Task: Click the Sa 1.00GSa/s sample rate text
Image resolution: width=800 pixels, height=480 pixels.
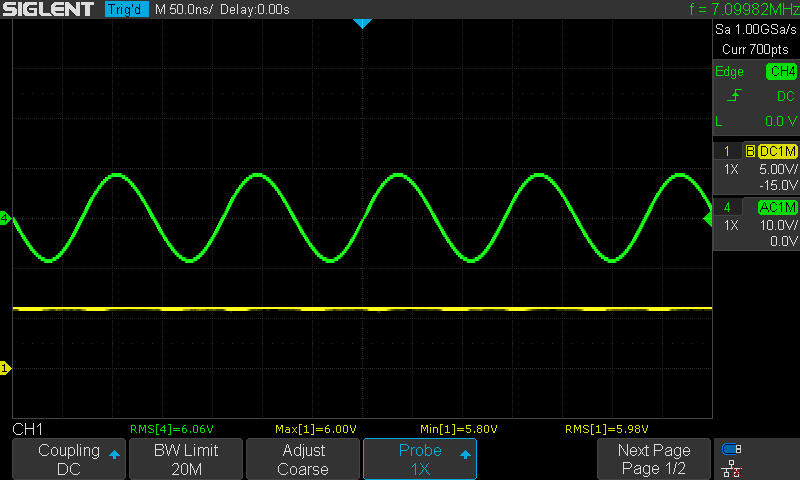Action: pos(756,30)
